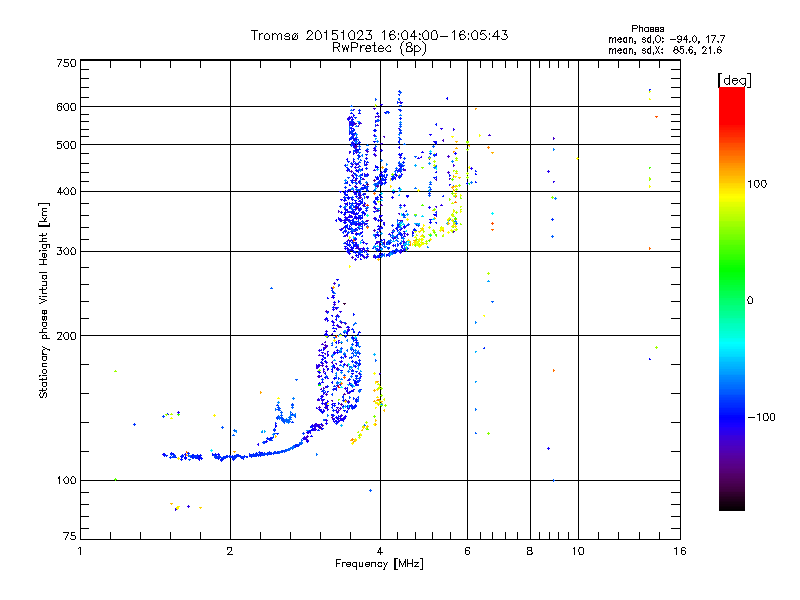800x600 pixels.
Task: Click the 'mean, sd,X: 85.6, 21.6' line
Action: [665, 50]
